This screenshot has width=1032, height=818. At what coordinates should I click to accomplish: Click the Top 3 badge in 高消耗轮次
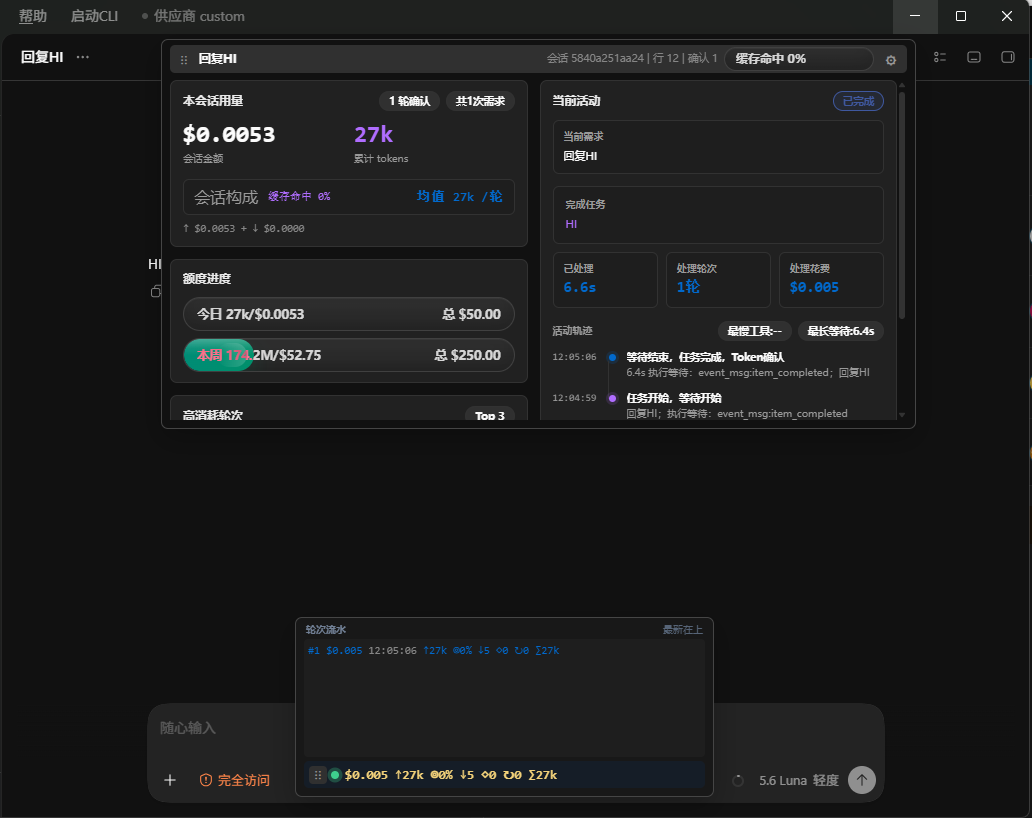[x=490, y=415]
